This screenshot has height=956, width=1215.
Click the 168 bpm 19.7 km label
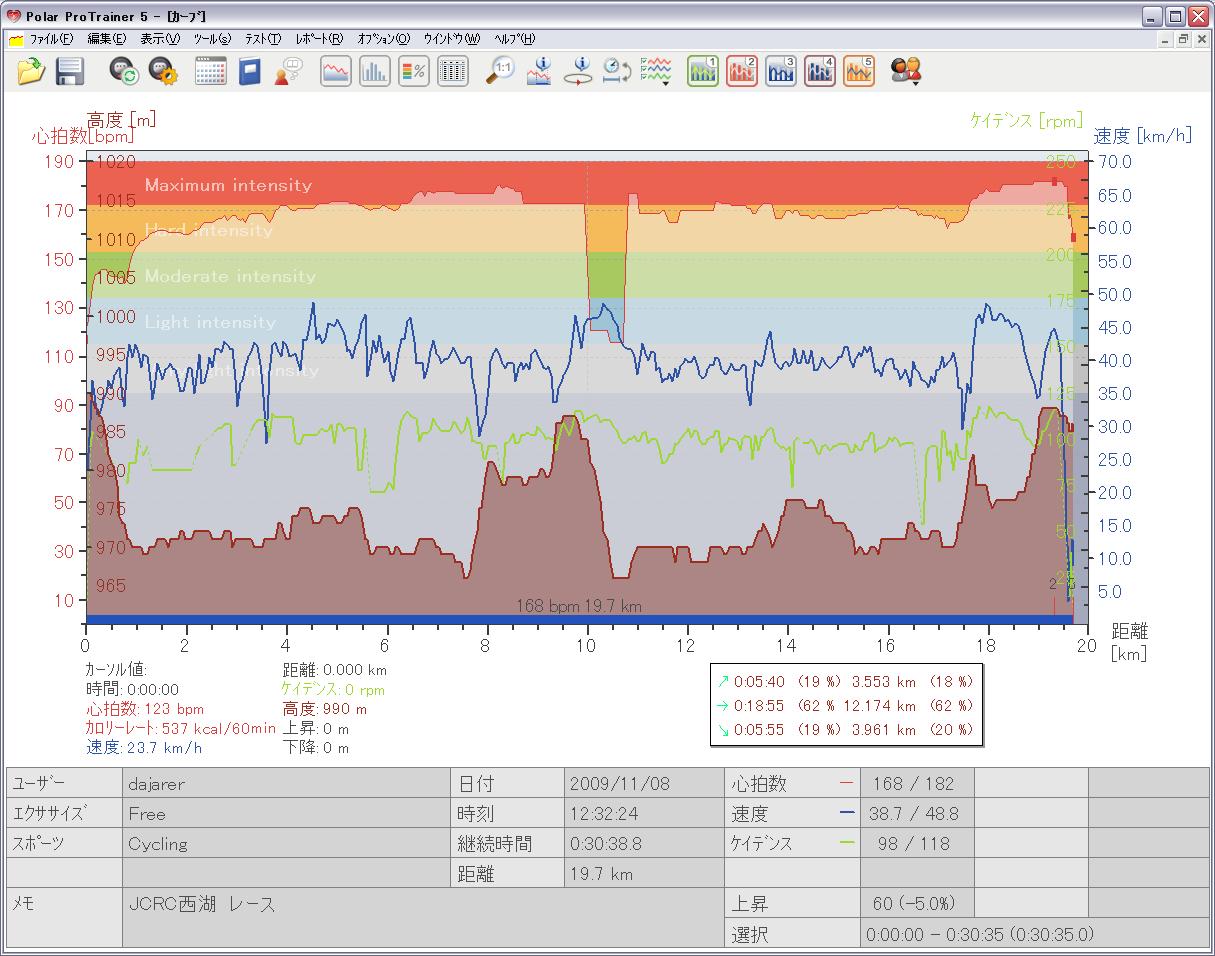579,605
